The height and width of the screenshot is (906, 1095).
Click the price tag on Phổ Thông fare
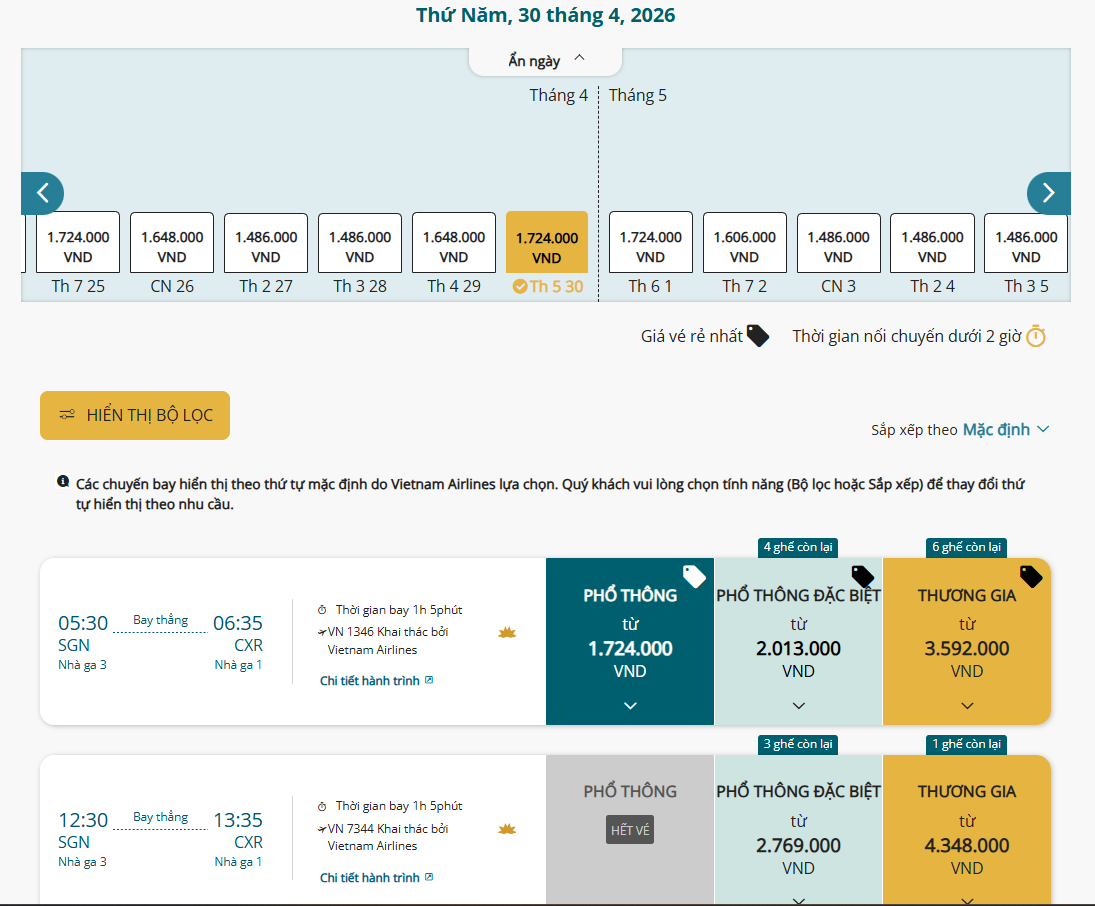coord(694,576)
